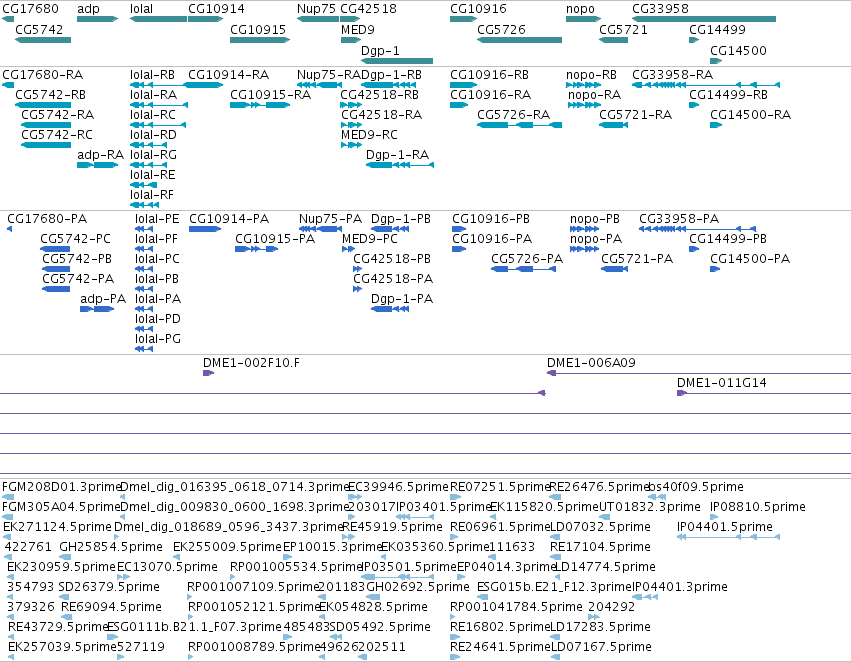Click the bs40f09.5prime EST label
The height and width of the screenshot is (662, 851).
pyautogui.click(x=696, y=487)
